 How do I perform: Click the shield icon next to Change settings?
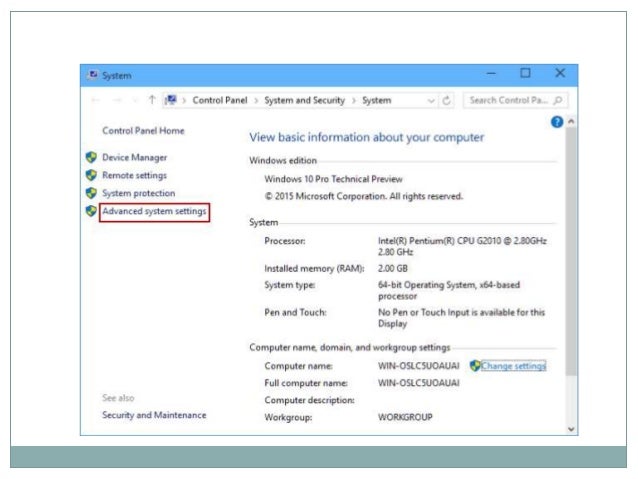coord(475,365)
